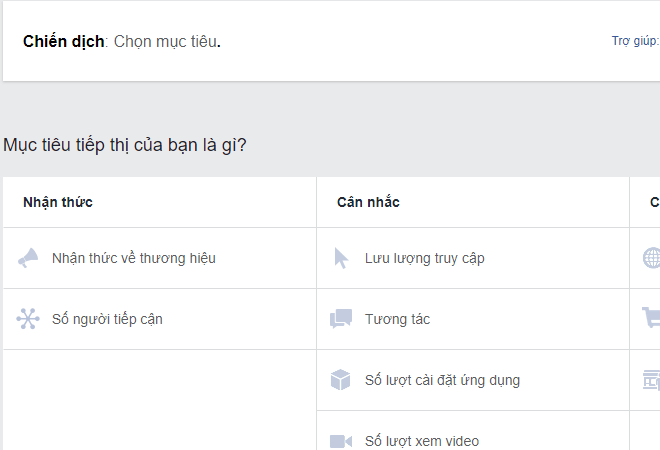Choose the Lưu lượng truy cập objective
The image size is (660, 450).
click(x=473, y=258)
